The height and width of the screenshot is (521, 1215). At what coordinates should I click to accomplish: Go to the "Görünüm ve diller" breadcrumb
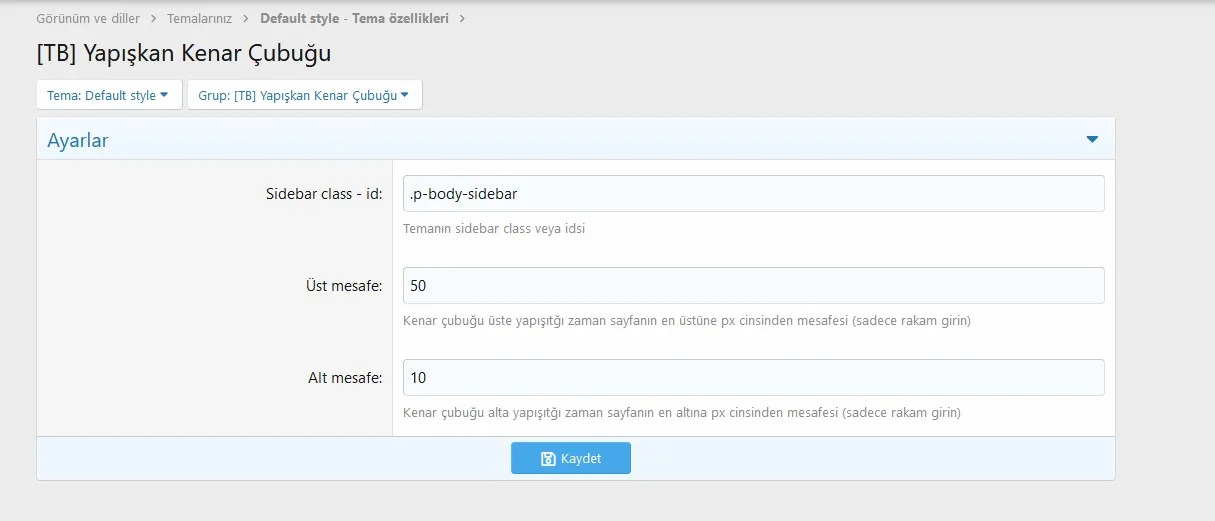(88, 18)
